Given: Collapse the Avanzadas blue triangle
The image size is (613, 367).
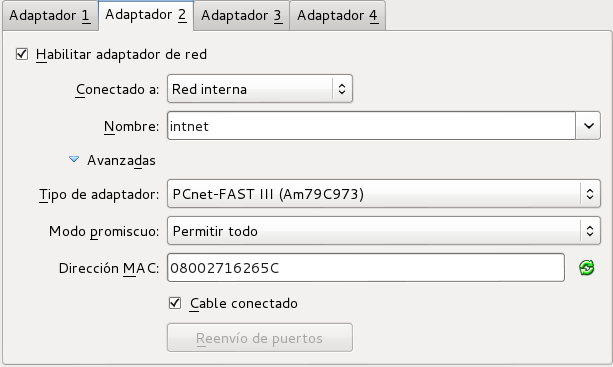Looking at the screenshot, I should click(74, 159).
